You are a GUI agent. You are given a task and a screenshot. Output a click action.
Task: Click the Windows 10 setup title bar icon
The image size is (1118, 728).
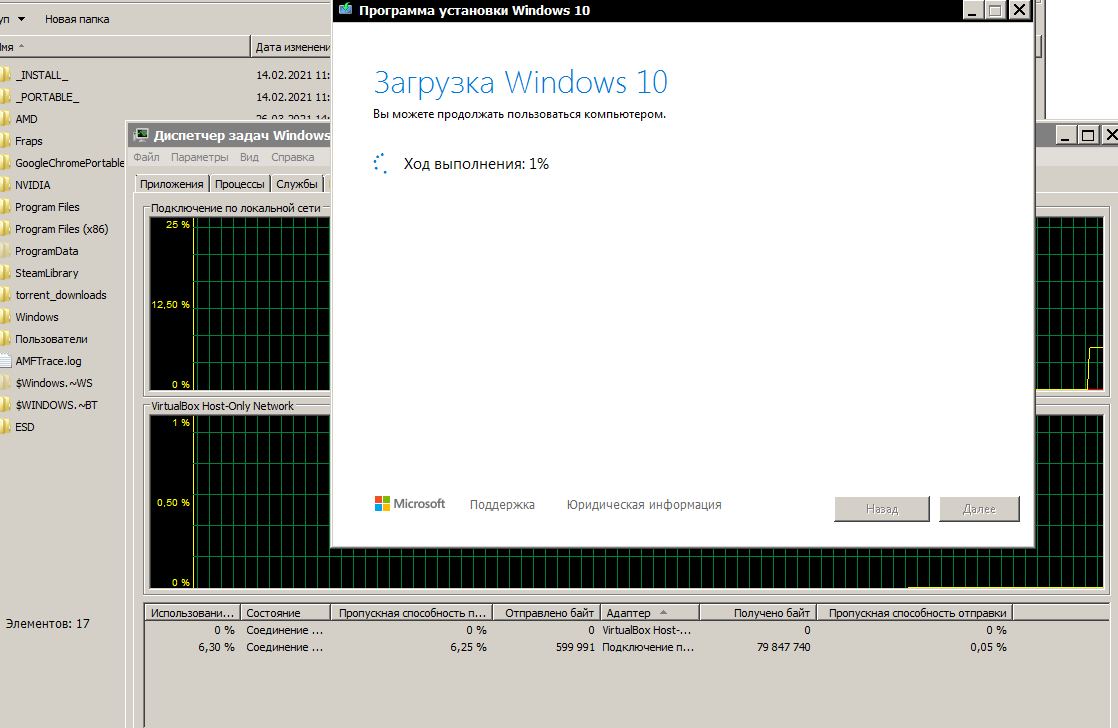coord(346,9)
